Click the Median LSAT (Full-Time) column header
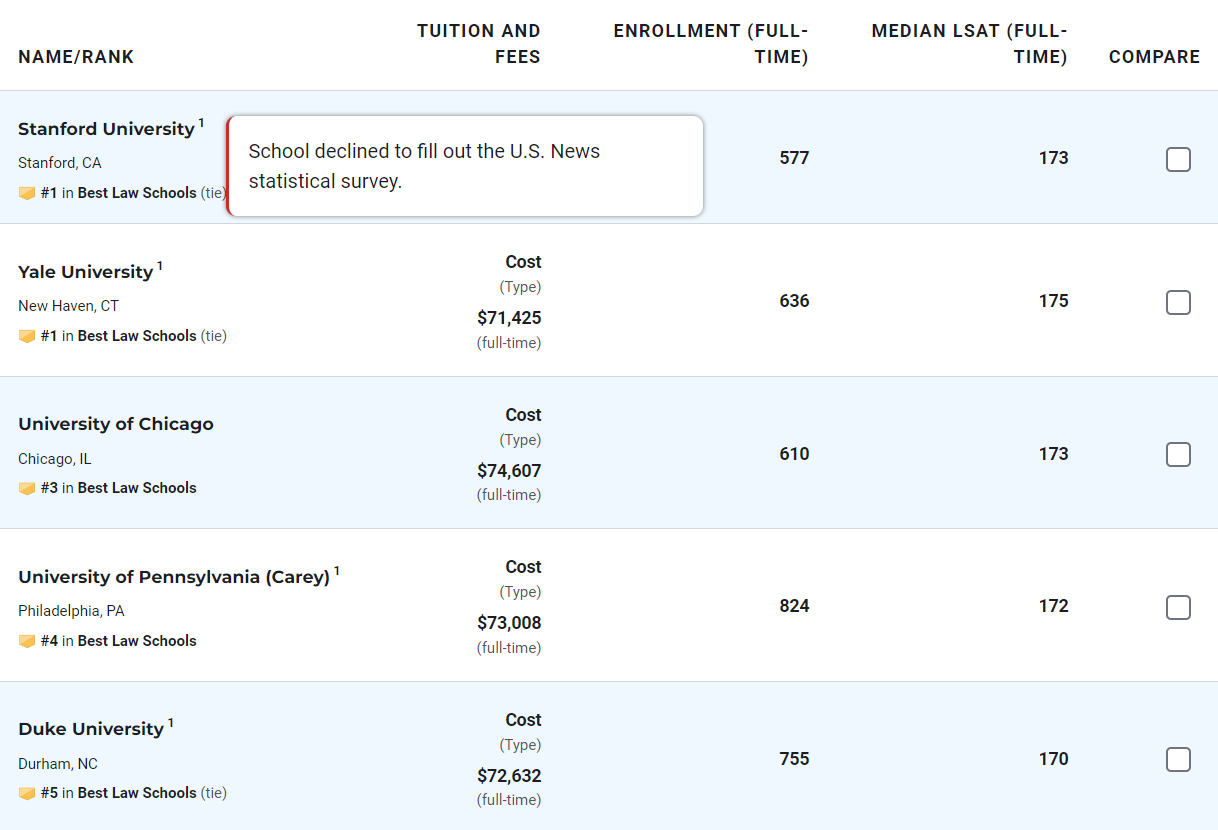The height and width of the screenshot is (830, 1218). pos(968,44)
